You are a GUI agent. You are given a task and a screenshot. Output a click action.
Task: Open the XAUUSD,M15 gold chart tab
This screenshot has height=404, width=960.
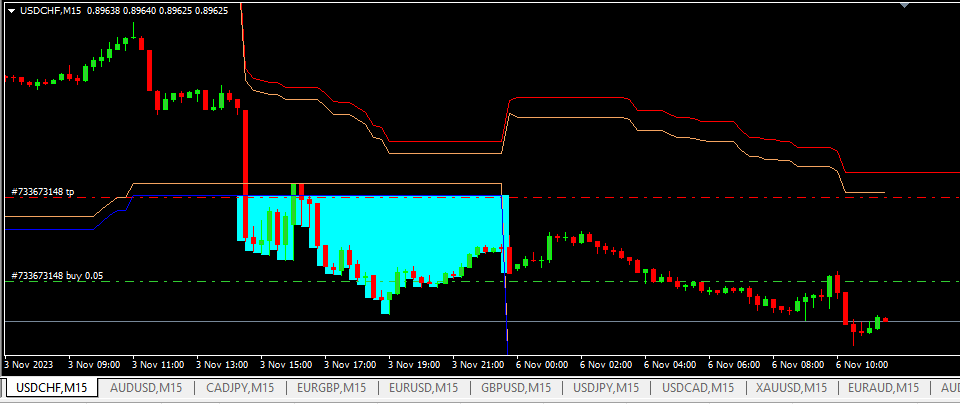[x=791, y=387]
